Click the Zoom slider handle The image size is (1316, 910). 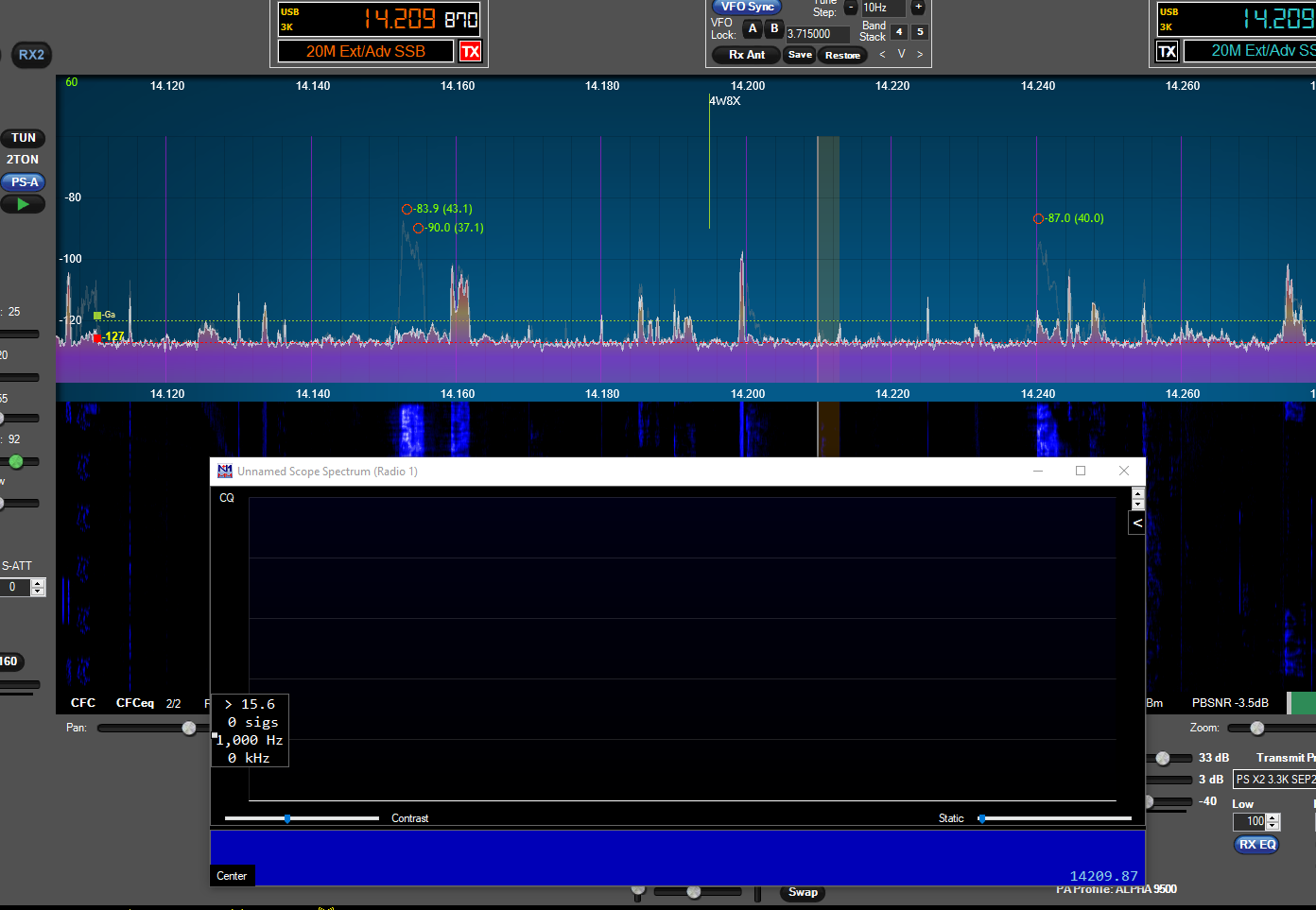pyautogui.click(x=1257, y=728)
